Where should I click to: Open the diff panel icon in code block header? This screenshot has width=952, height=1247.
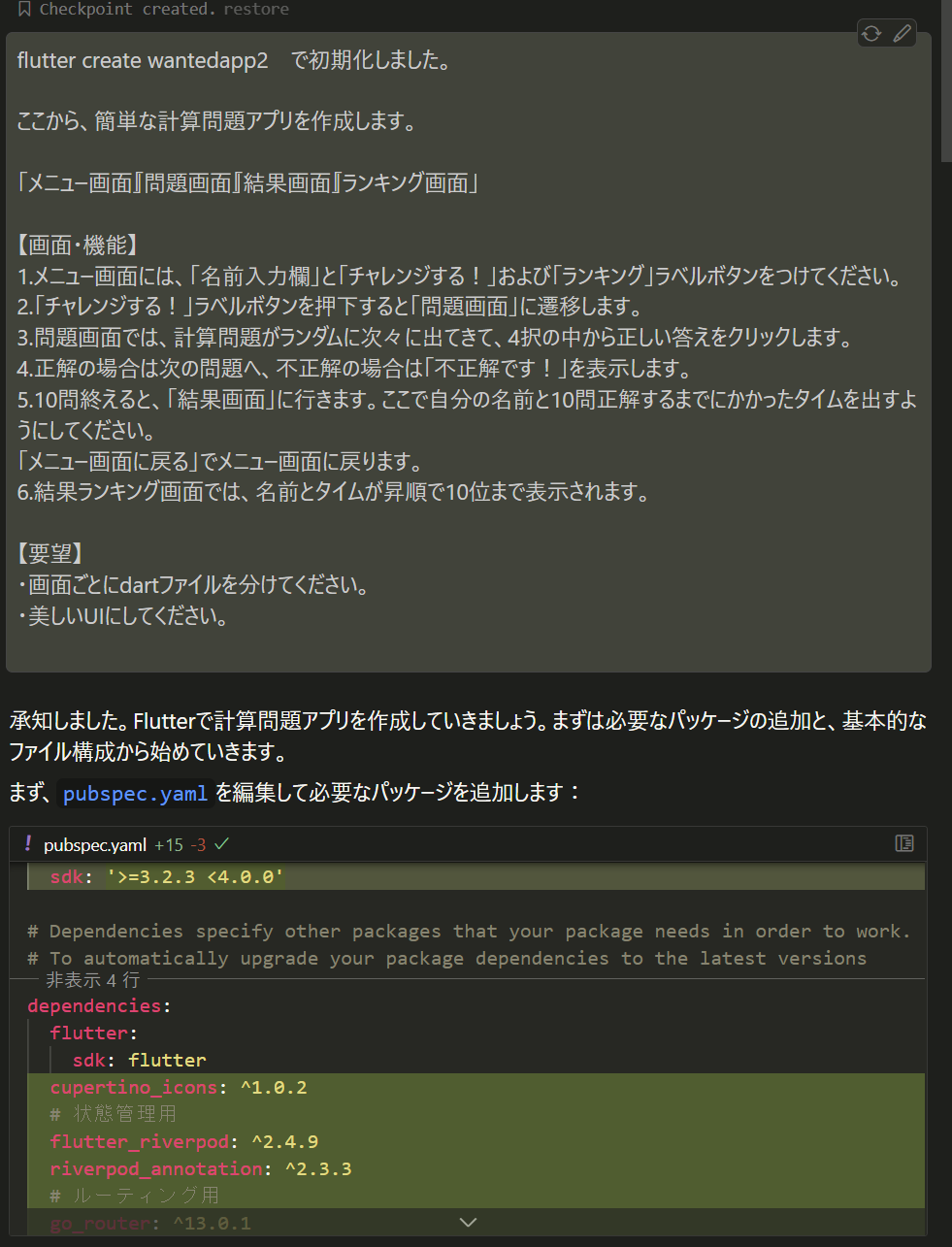(904, 843)
